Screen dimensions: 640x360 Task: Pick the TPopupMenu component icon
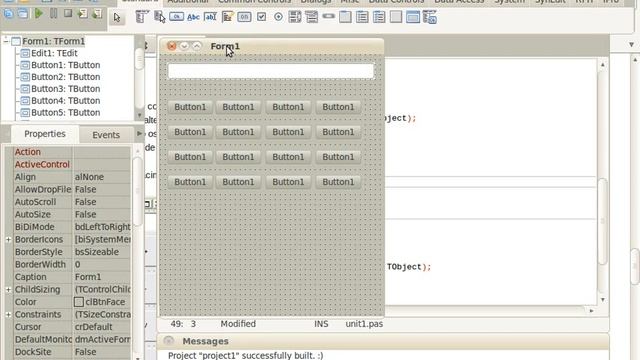point(160,17)
